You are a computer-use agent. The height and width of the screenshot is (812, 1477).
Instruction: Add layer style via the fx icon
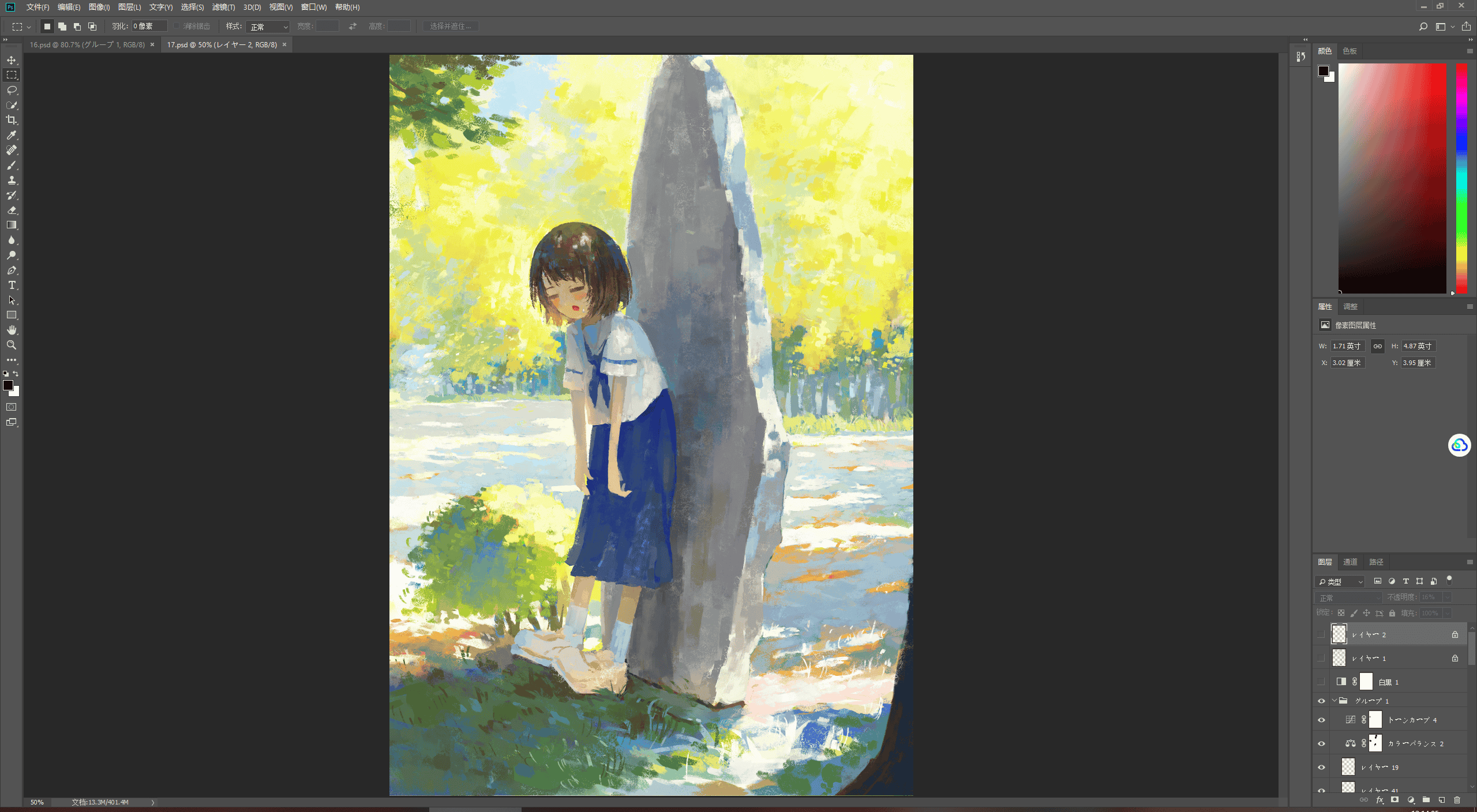point(1379,800)
